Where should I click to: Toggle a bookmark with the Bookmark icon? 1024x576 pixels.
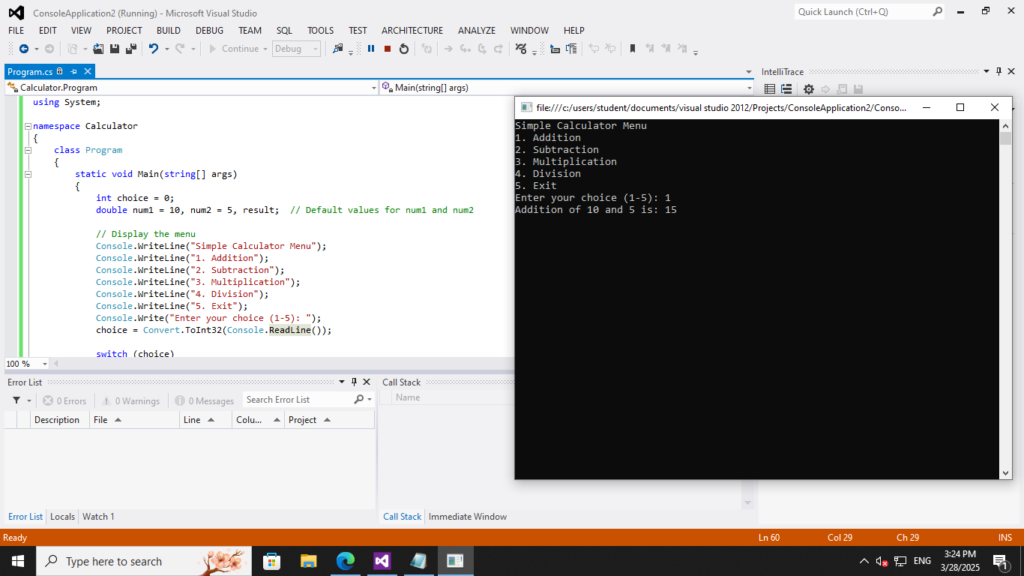coord(632,49)
